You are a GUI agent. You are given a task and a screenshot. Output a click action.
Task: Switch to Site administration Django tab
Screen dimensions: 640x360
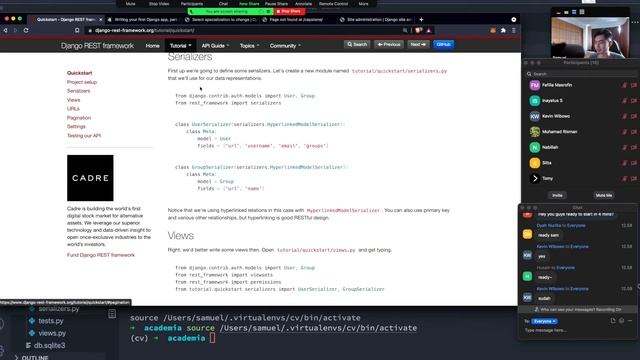coord(378,19)
